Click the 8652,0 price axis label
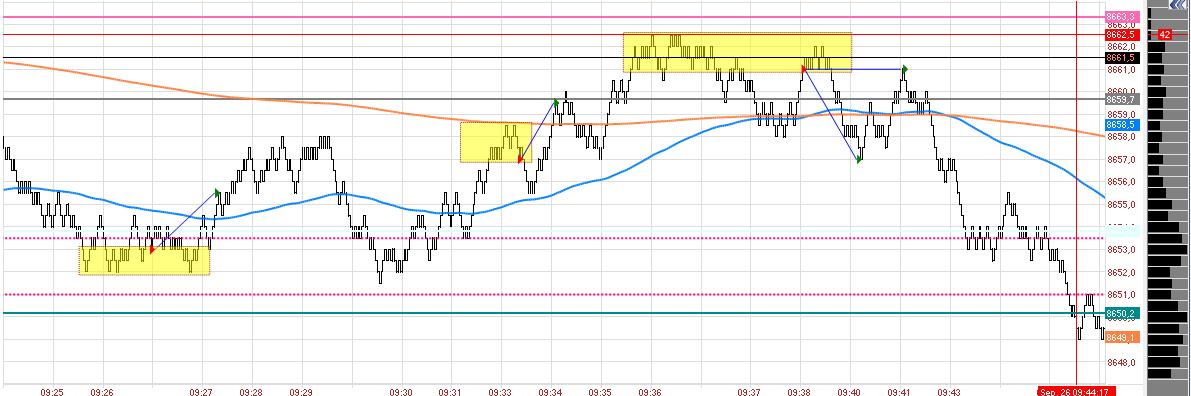 tap(1122, 272)
